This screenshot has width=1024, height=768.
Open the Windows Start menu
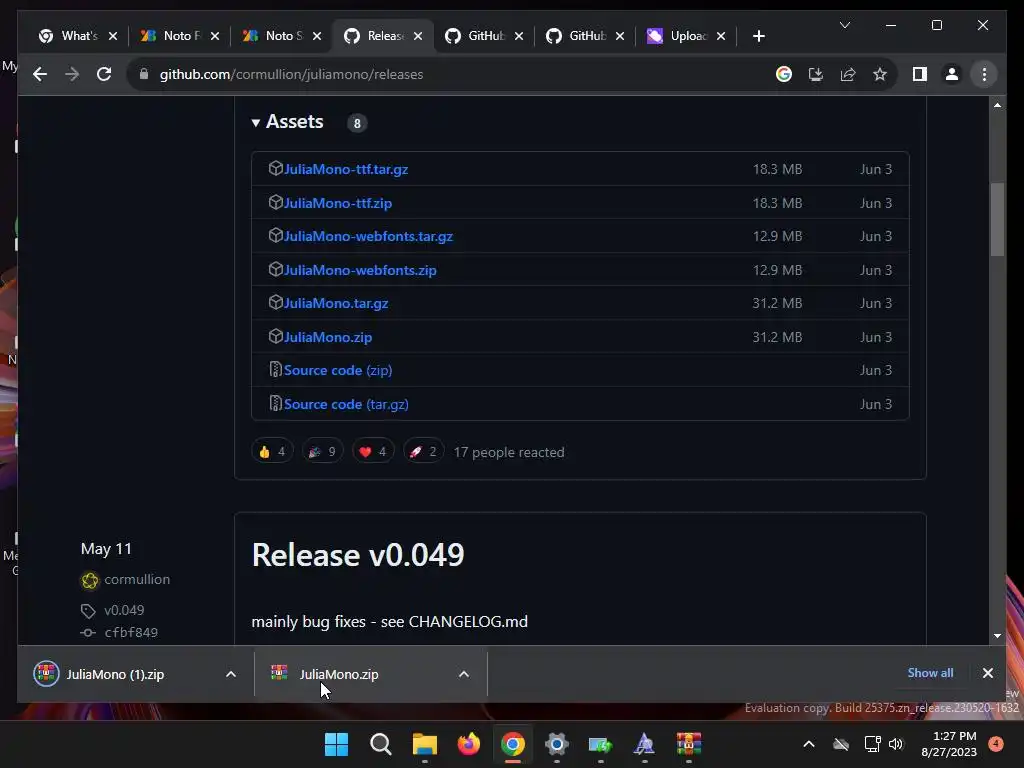pyautogui.click(x=336, y=744)
